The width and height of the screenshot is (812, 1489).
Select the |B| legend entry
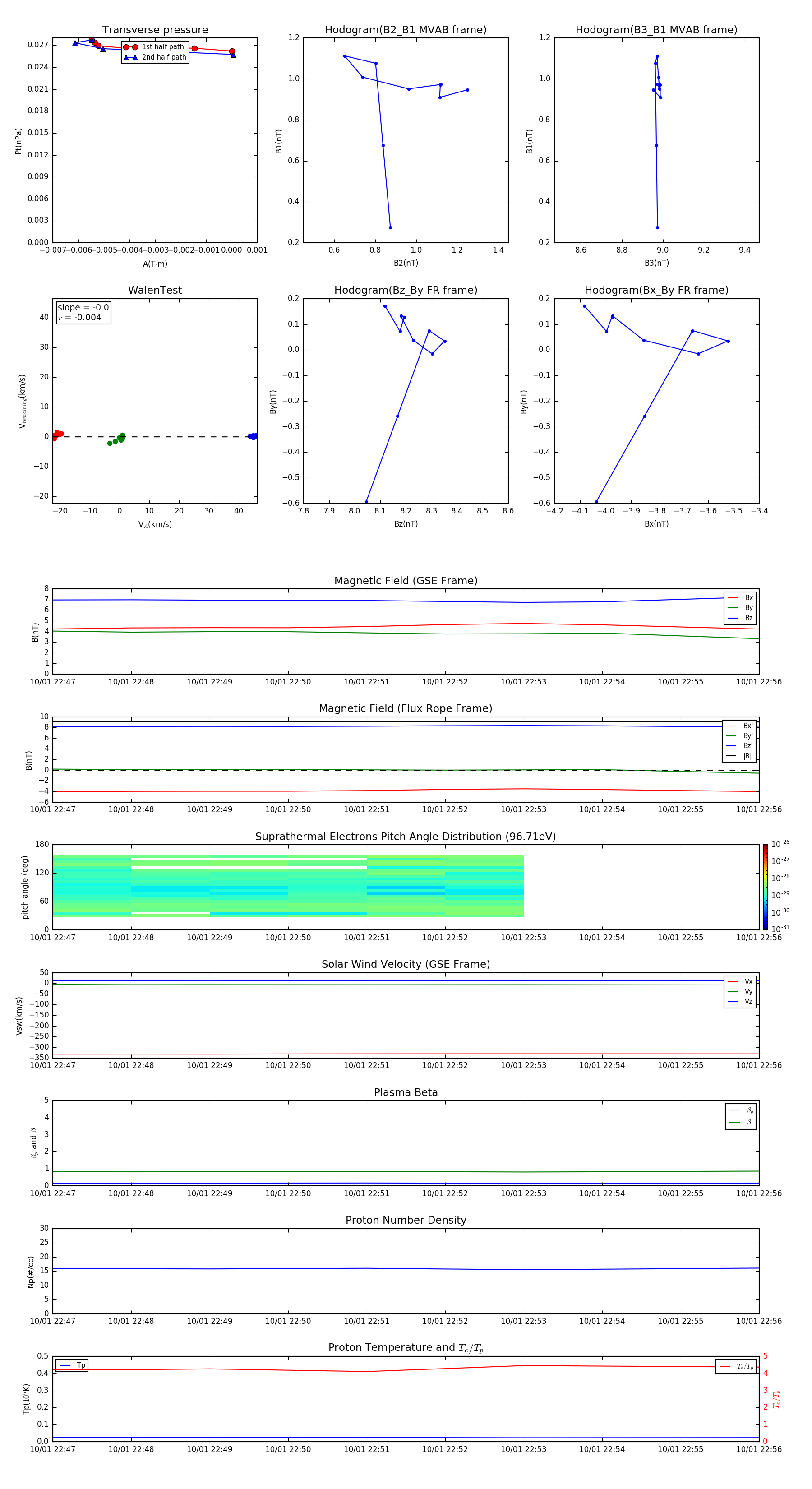pyautogui.click(x=739, y=756)
